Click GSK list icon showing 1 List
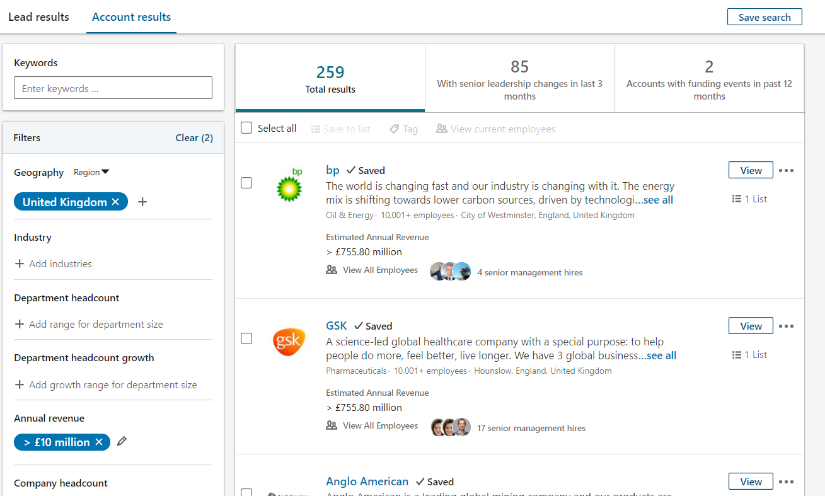This screenshot has height=496, width=825. click(737, 355)
